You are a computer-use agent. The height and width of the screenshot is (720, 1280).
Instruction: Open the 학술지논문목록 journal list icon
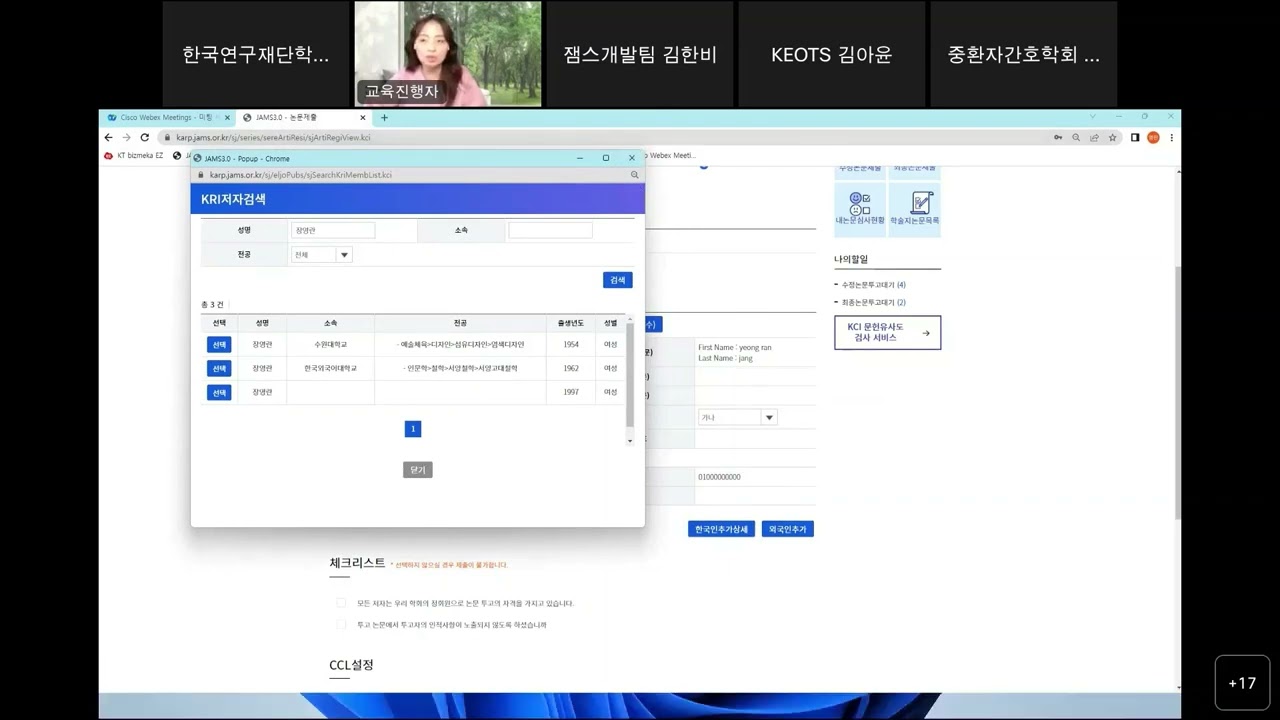(915, 207)
